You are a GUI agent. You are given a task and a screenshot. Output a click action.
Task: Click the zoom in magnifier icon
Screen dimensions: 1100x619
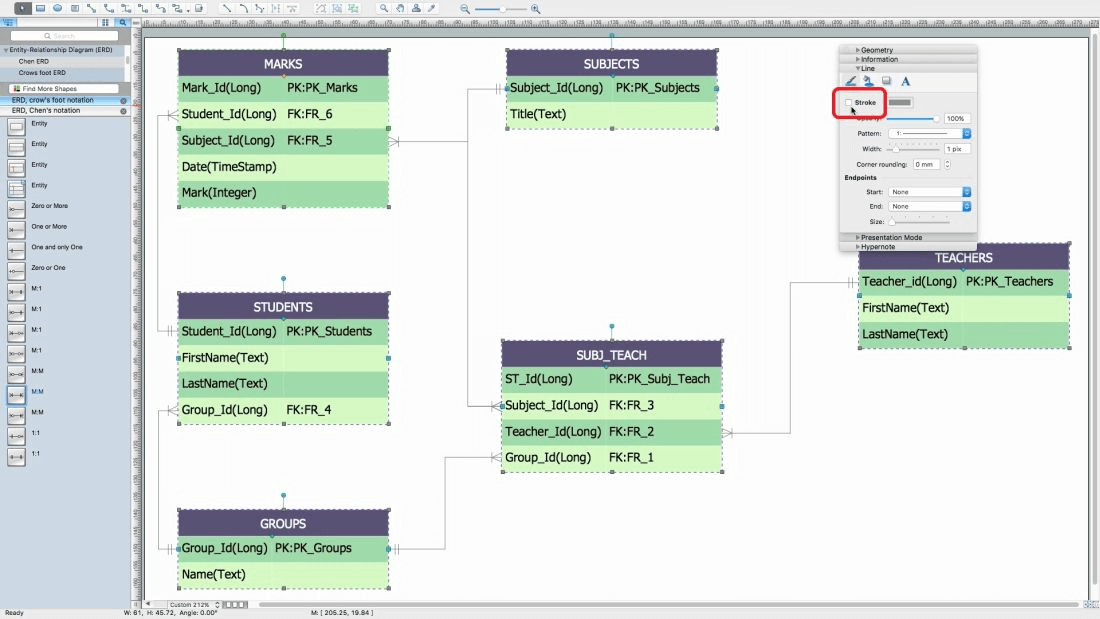[536, 9]
